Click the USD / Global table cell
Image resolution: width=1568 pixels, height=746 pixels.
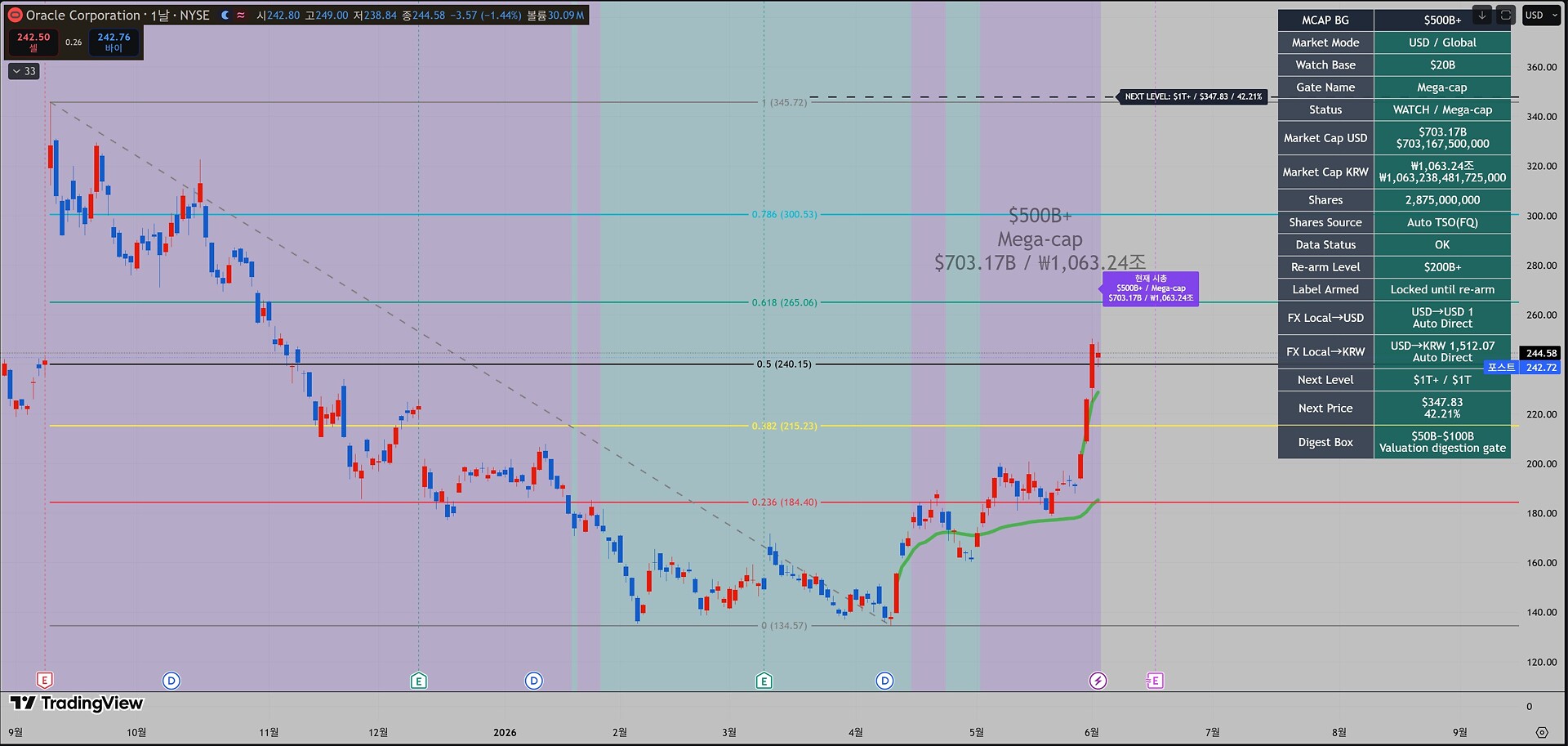[1442, 42]
